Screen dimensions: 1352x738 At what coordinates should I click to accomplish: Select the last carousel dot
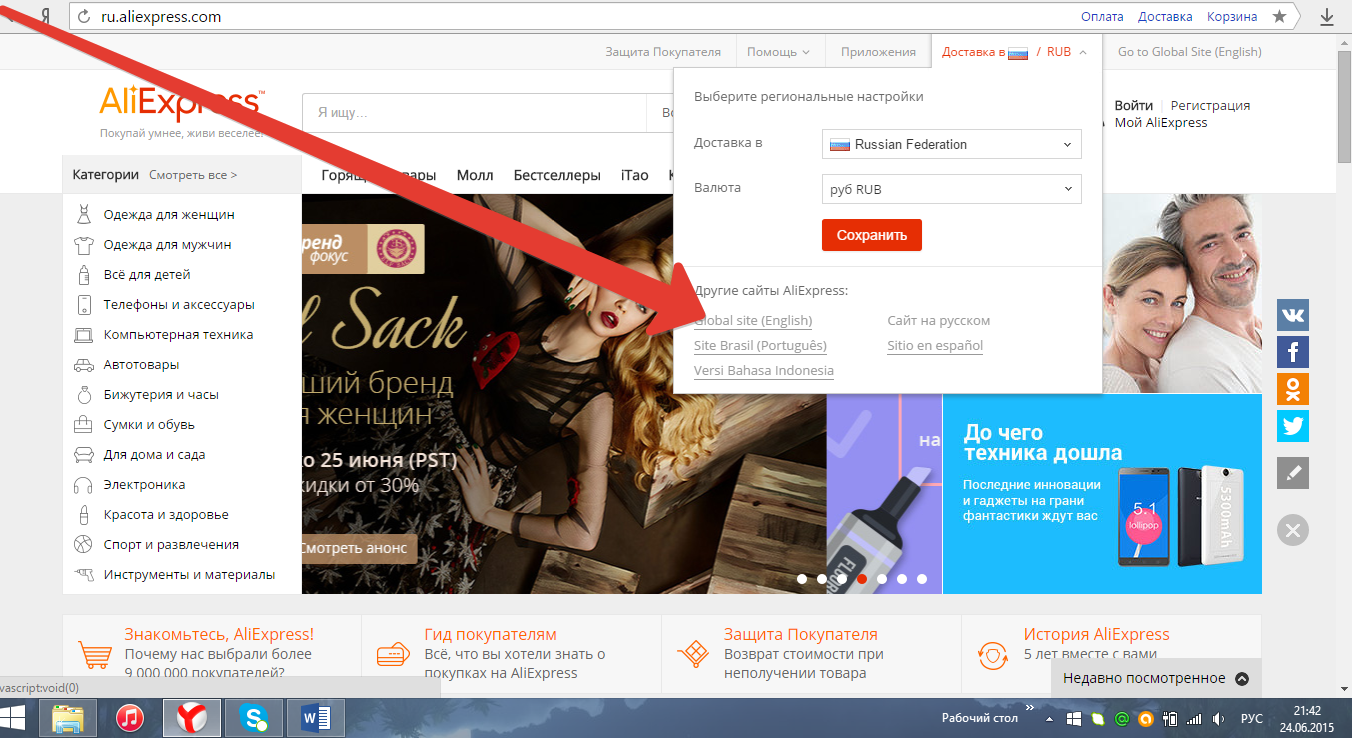(922, 579)
